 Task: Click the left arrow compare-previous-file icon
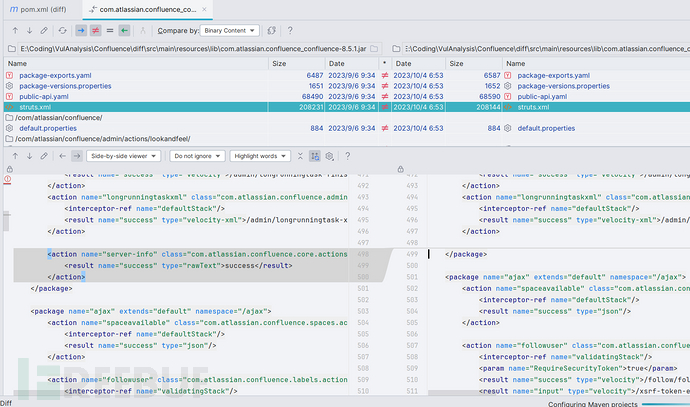pyautogui.click(x=62, y=156)
